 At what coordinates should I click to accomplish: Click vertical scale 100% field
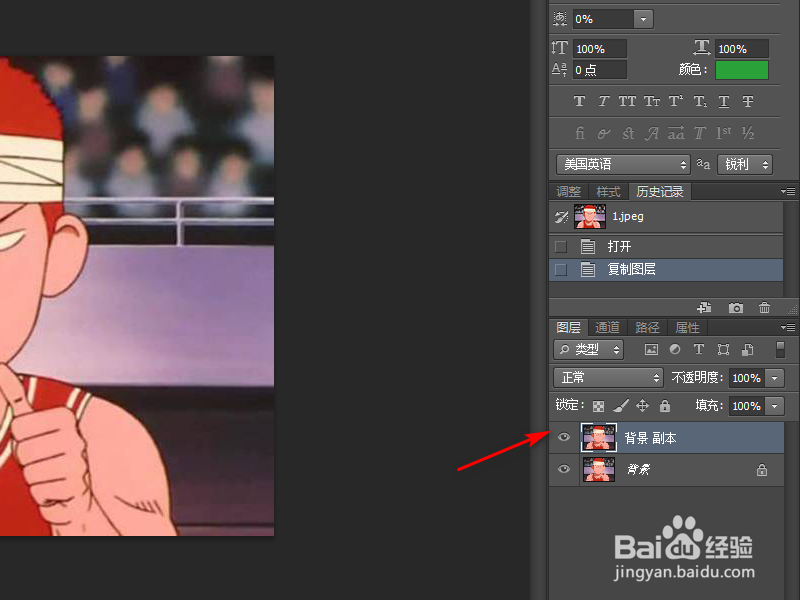(599, 49)
